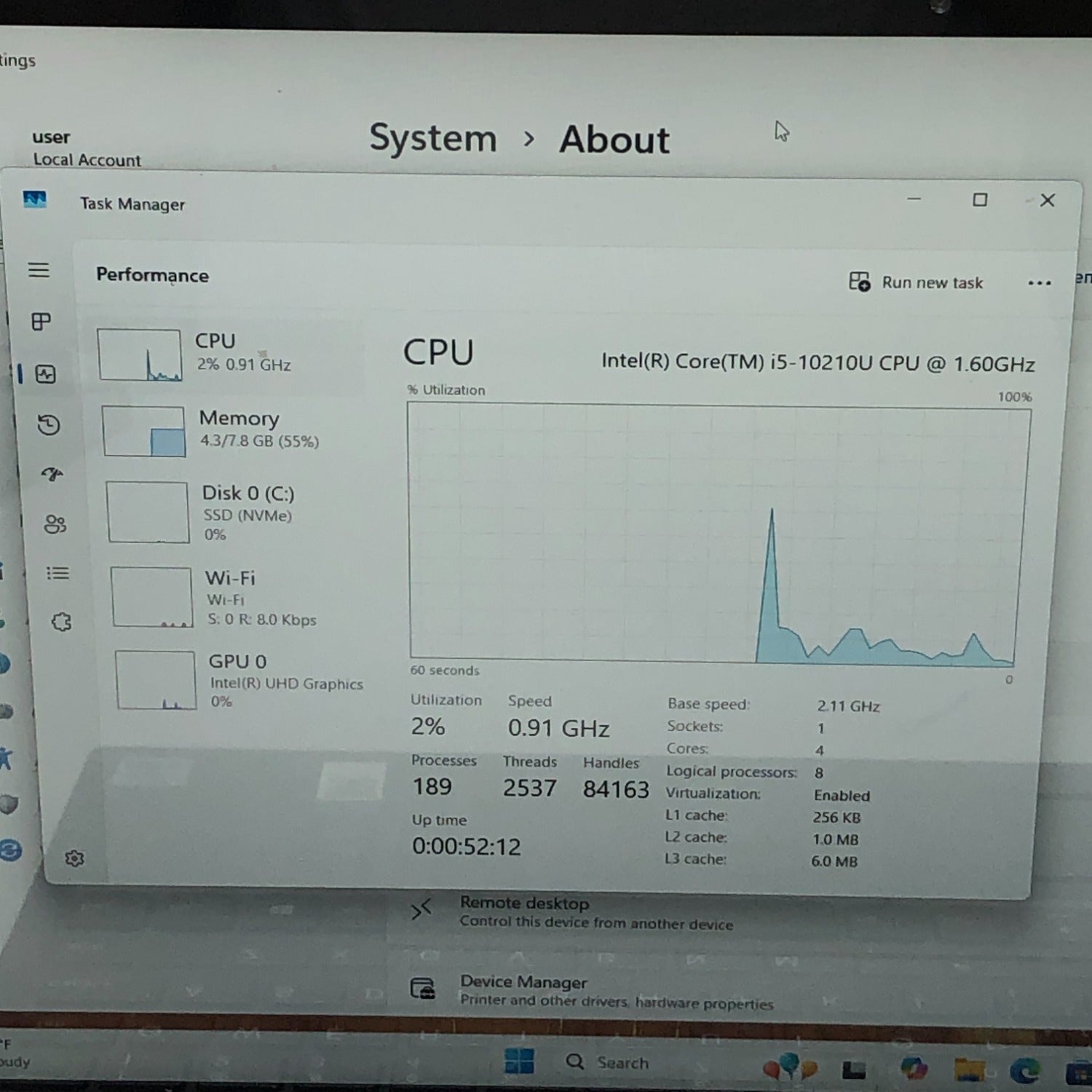Select Performance page icon in sidebar
1092x1092 pixels.
click(45, 374)
